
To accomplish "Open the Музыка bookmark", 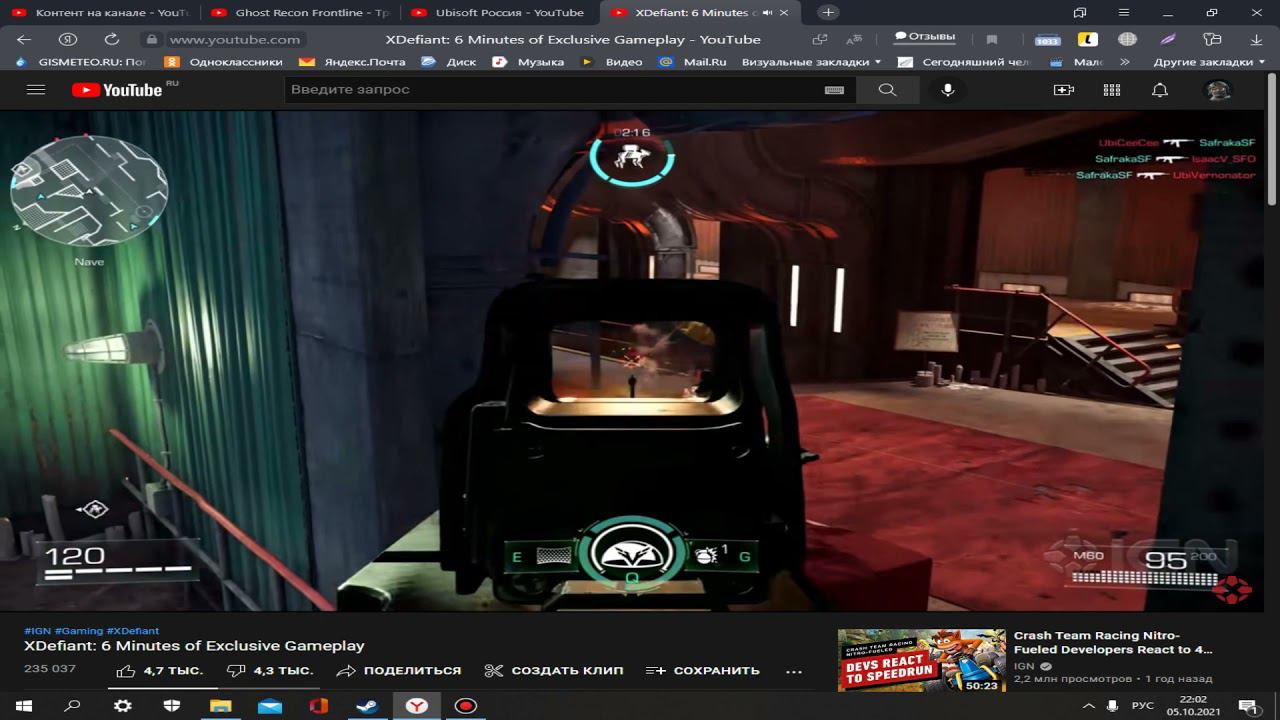I will pos(528,62).
